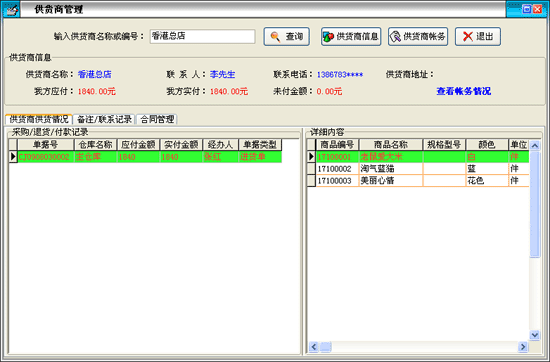Click the right arrow of horizontal scrollbar
This screenshot has height=362, width=550.
coord(523,347)
